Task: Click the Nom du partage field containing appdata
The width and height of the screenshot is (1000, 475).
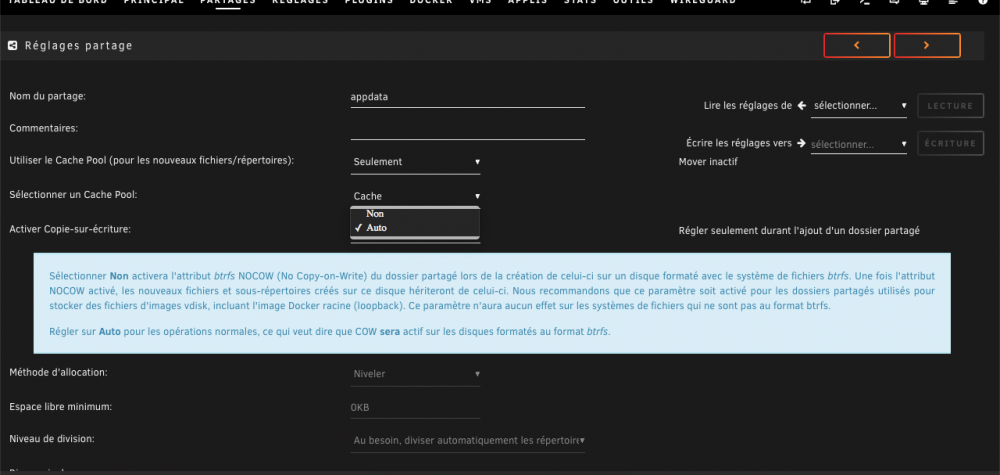Action: point(467,98)
